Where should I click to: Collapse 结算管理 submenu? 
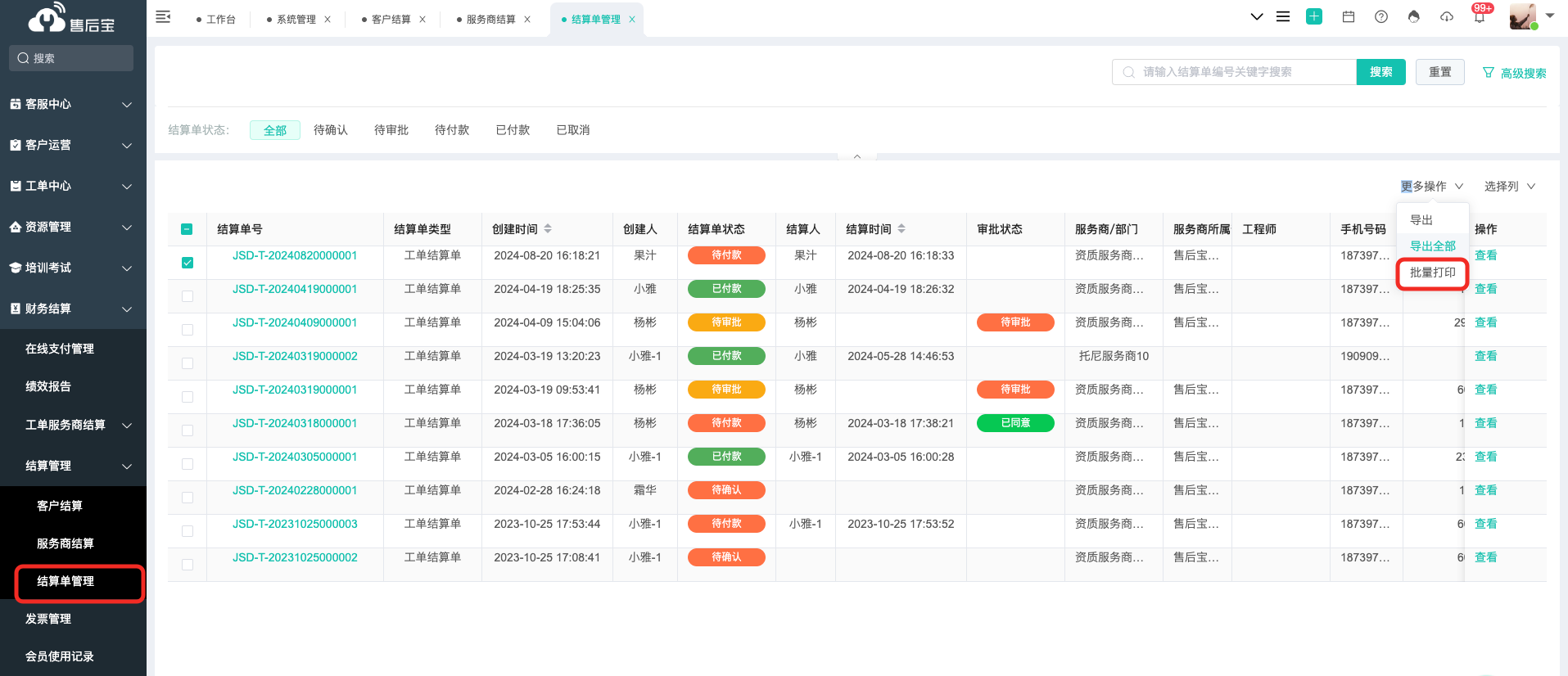73,466
